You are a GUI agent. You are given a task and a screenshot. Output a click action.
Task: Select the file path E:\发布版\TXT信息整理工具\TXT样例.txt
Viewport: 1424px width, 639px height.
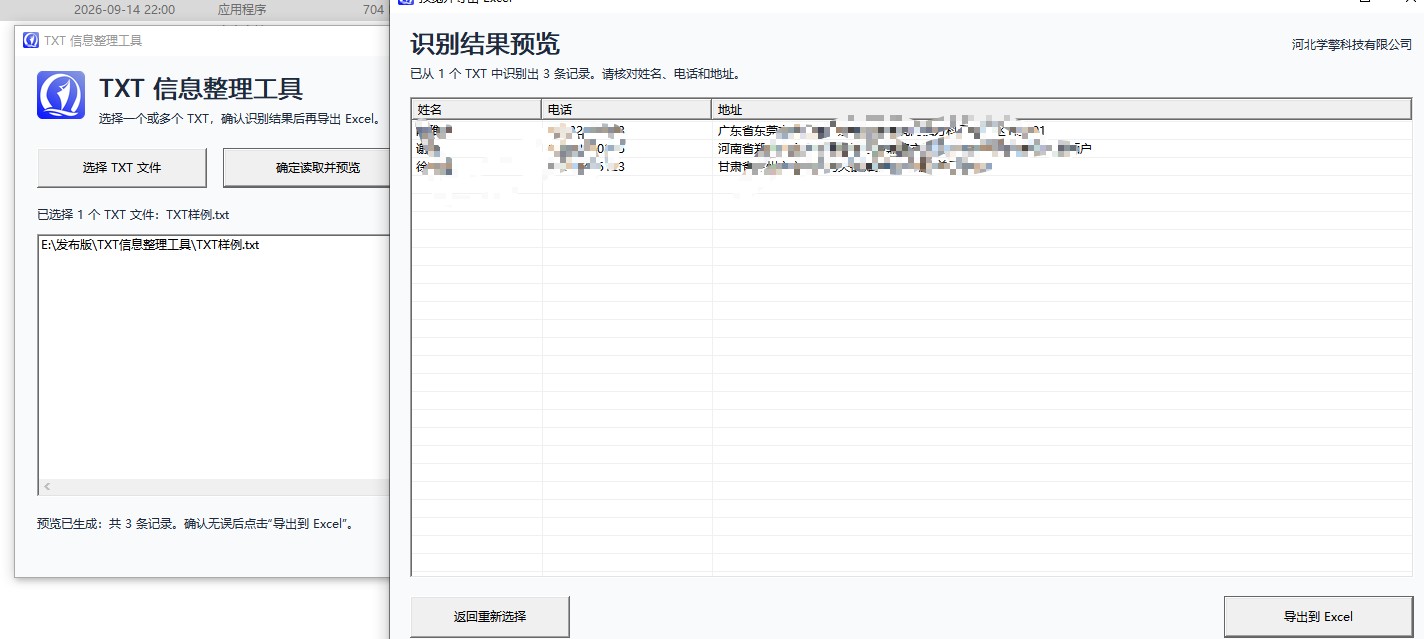150,245
